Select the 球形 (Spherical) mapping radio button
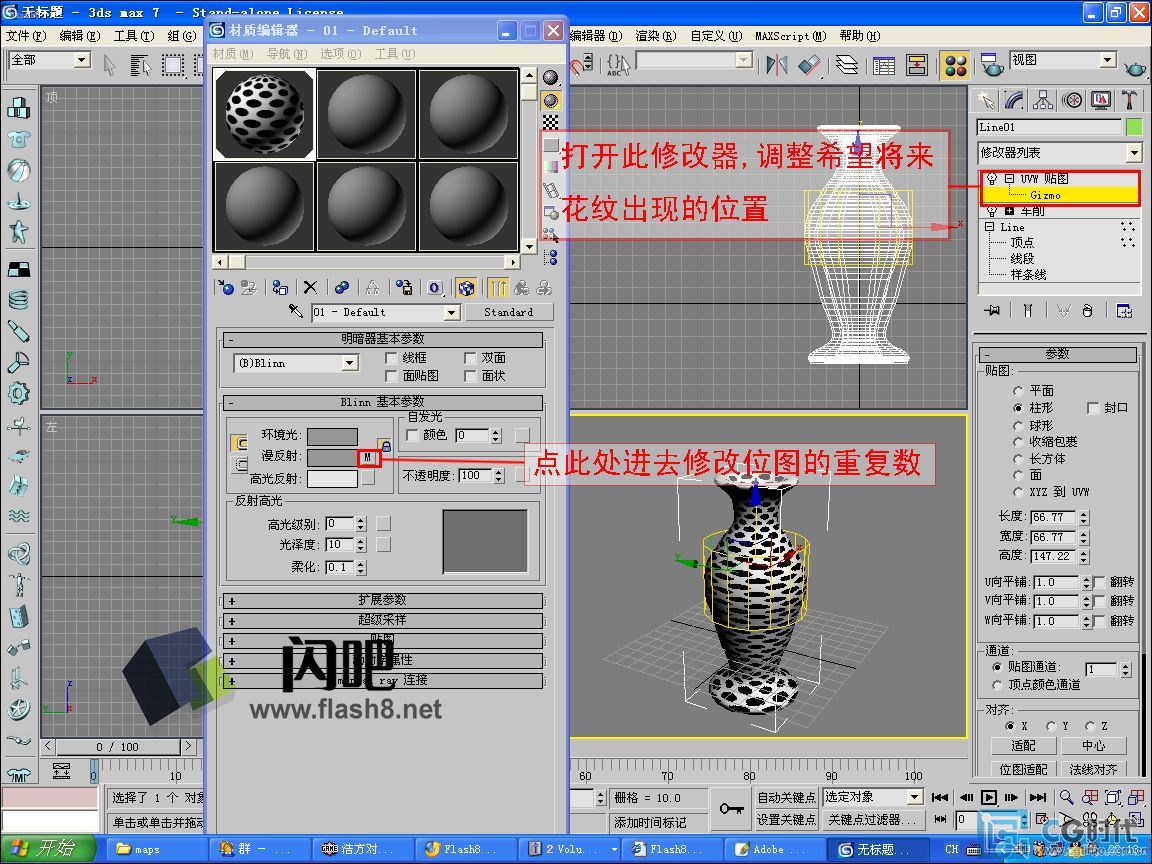 (x=1019, y=425)
